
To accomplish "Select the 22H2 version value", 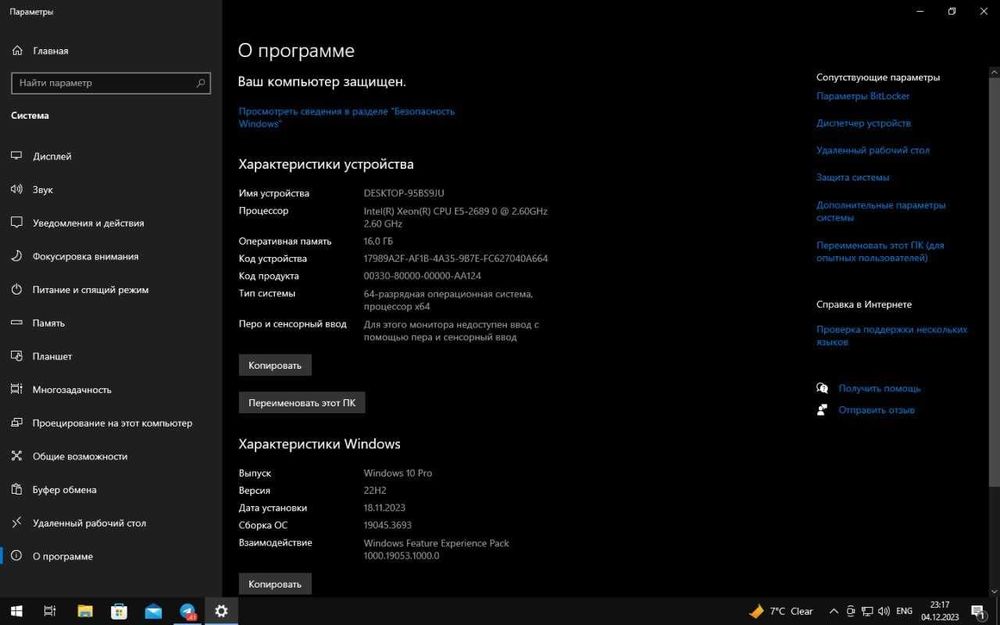I will click(375, 490).
